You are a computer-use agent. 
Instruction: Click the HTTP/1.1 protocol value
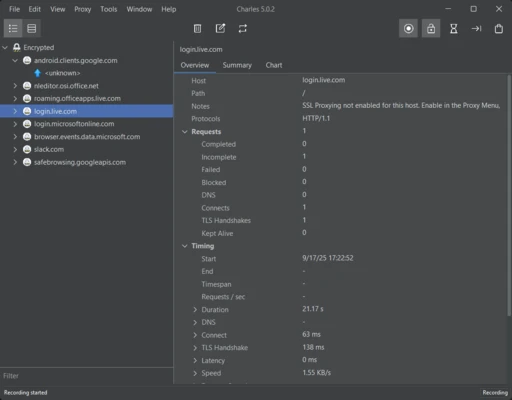316,118
